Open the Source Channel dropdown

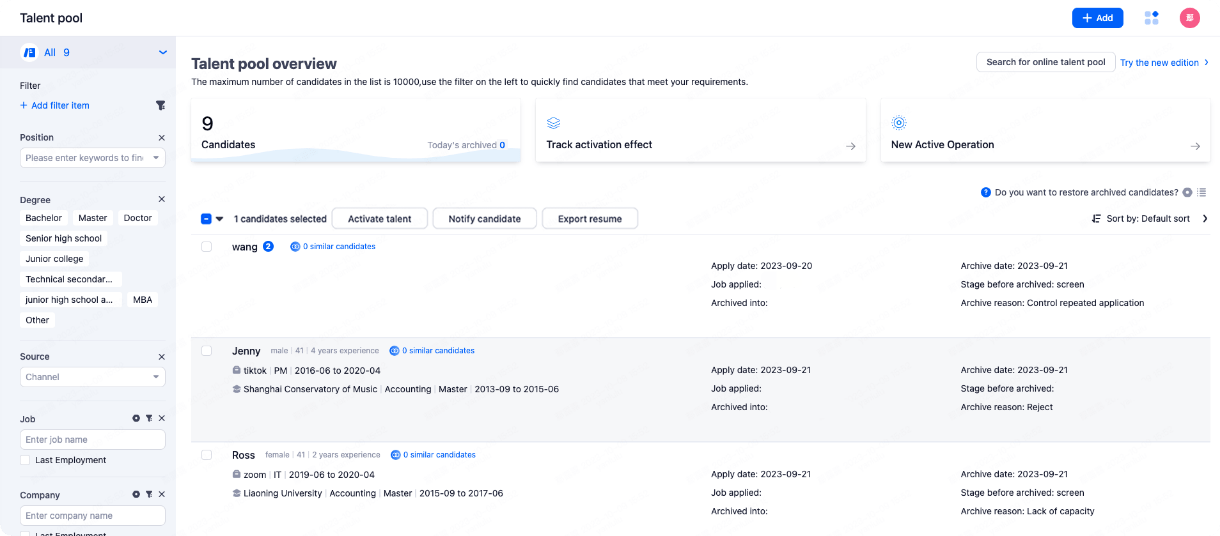[92, 377]
